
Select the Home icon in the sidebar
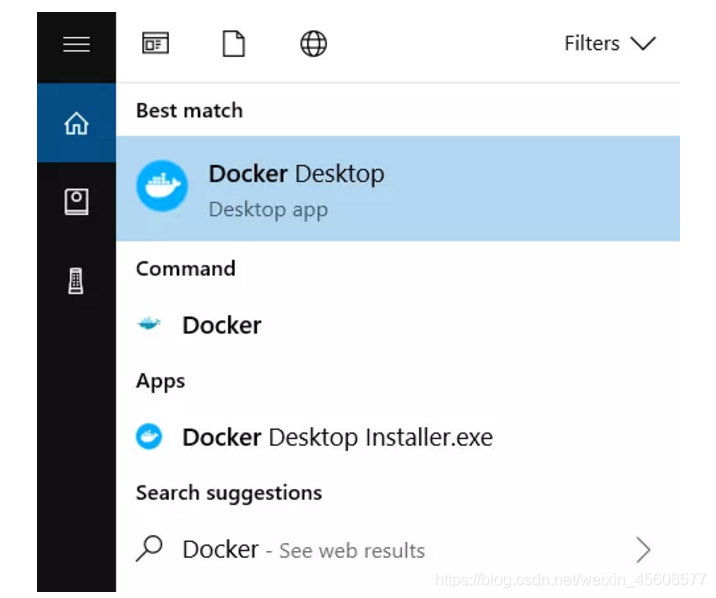click(76, 123)
